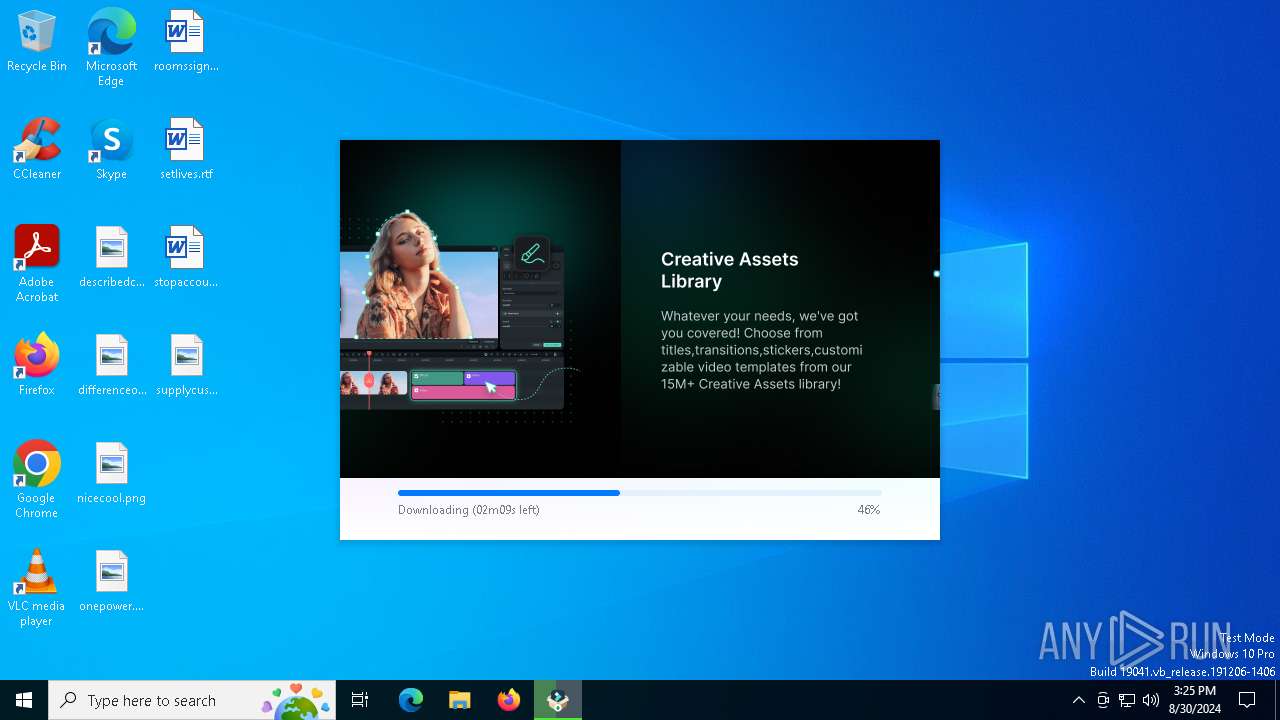Click the installer download progress bar
This screenshot has width=1280, height=720.
click(x=640, y=493)
